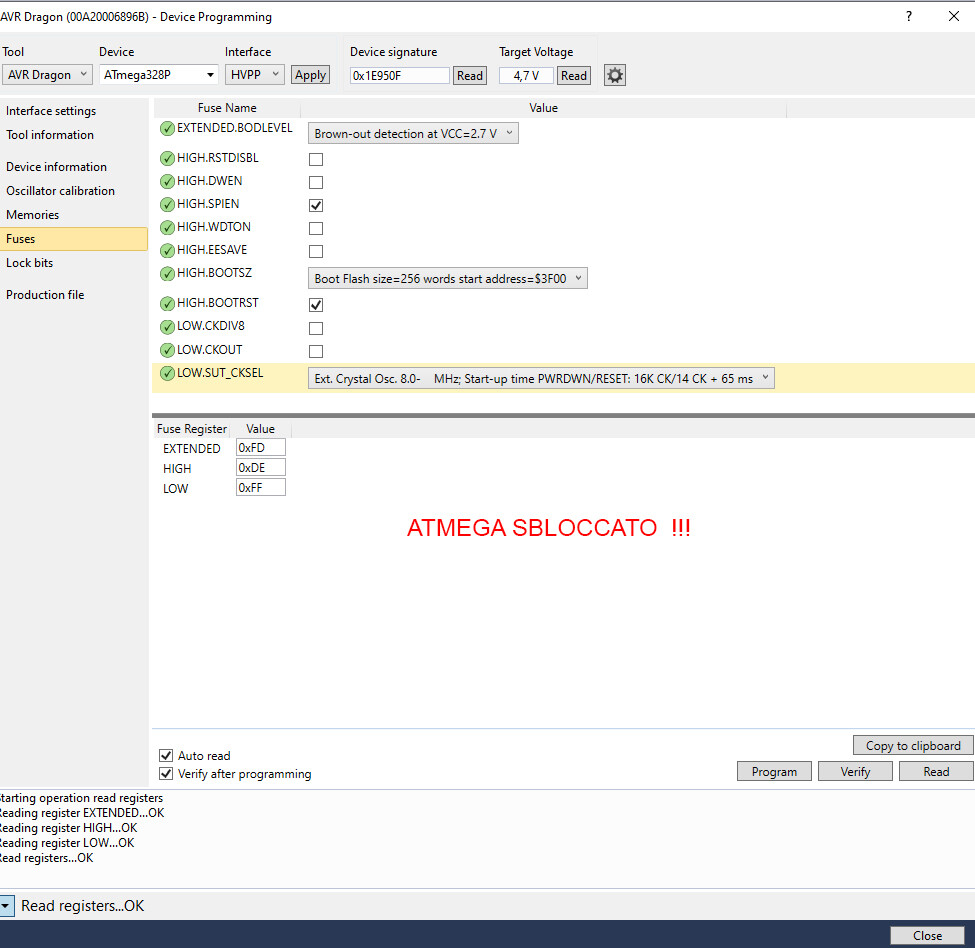Disable the Auto read checkbox
The height and width of the screenshot is (948, 975).
[x=166, y=755]
